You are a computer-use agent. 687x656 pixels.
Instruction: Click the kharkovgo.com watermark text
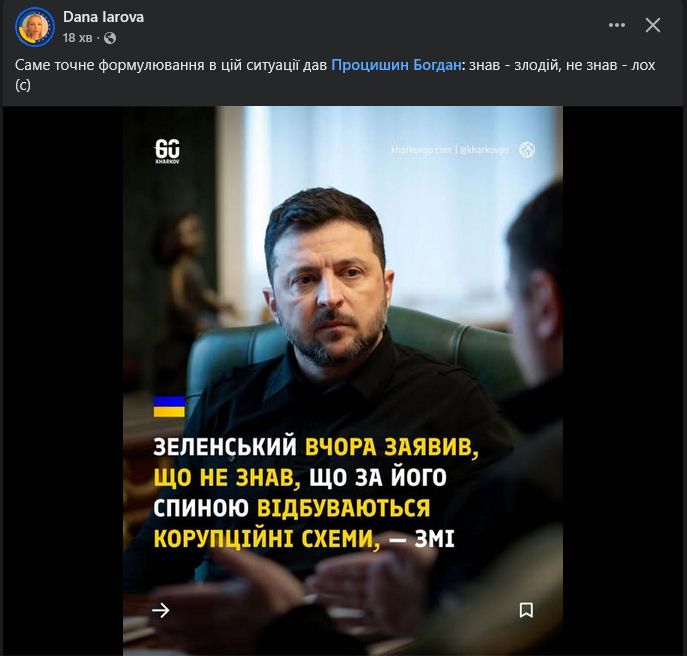tap(450, 150)
